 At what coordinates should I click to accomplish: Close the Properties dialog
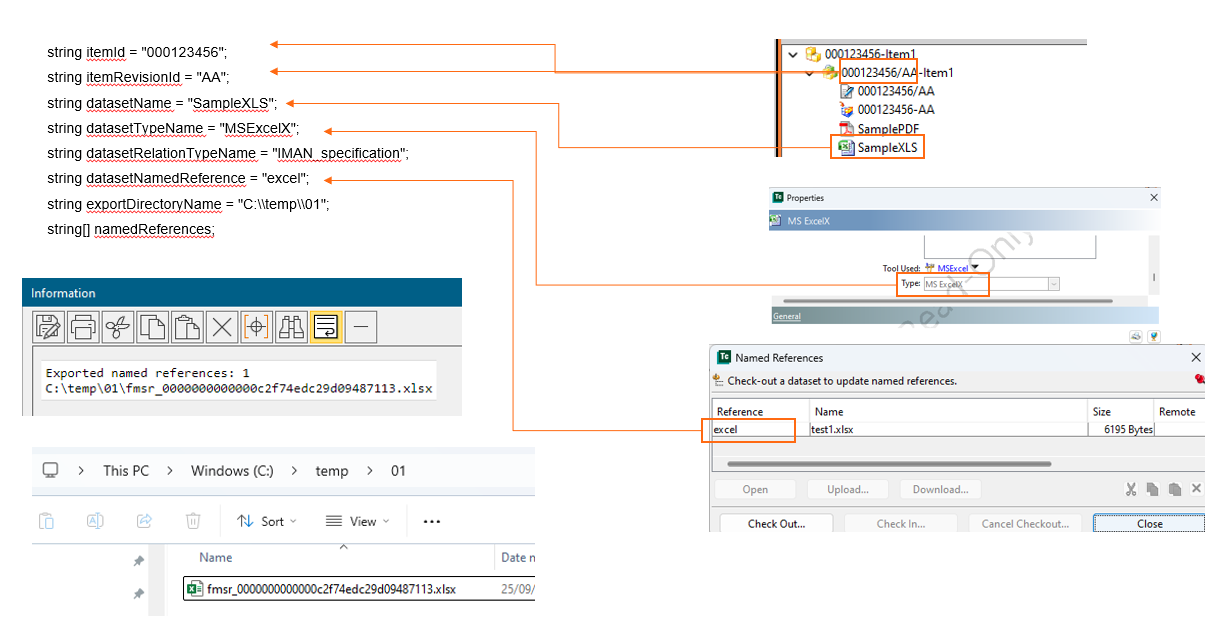click(1154, 198)
